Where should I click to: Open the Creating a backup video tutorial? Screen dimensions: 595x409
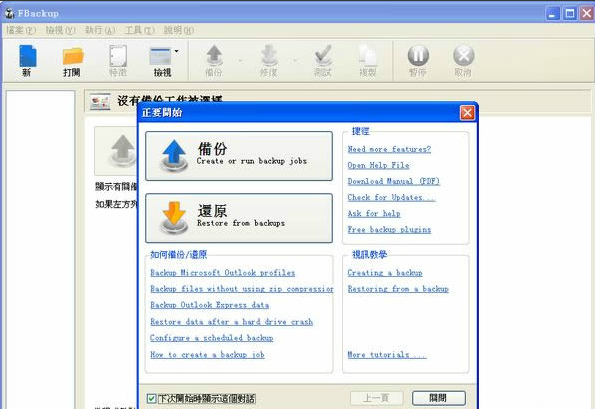pos(385,273)
